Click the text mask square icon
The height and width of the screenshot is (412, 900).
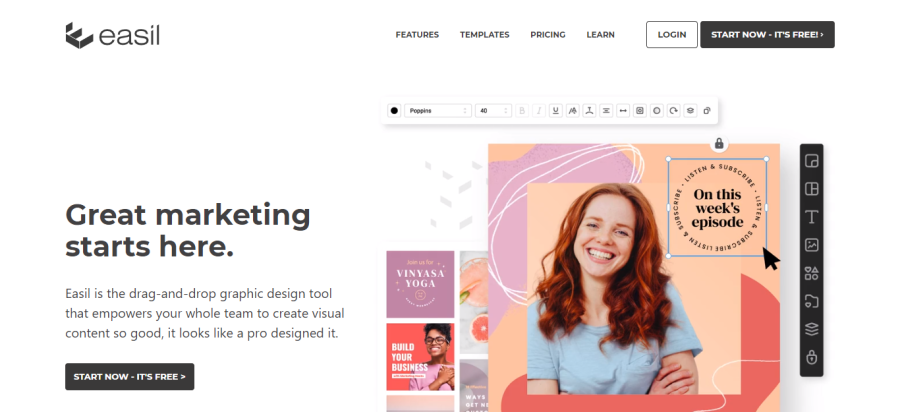639,111
